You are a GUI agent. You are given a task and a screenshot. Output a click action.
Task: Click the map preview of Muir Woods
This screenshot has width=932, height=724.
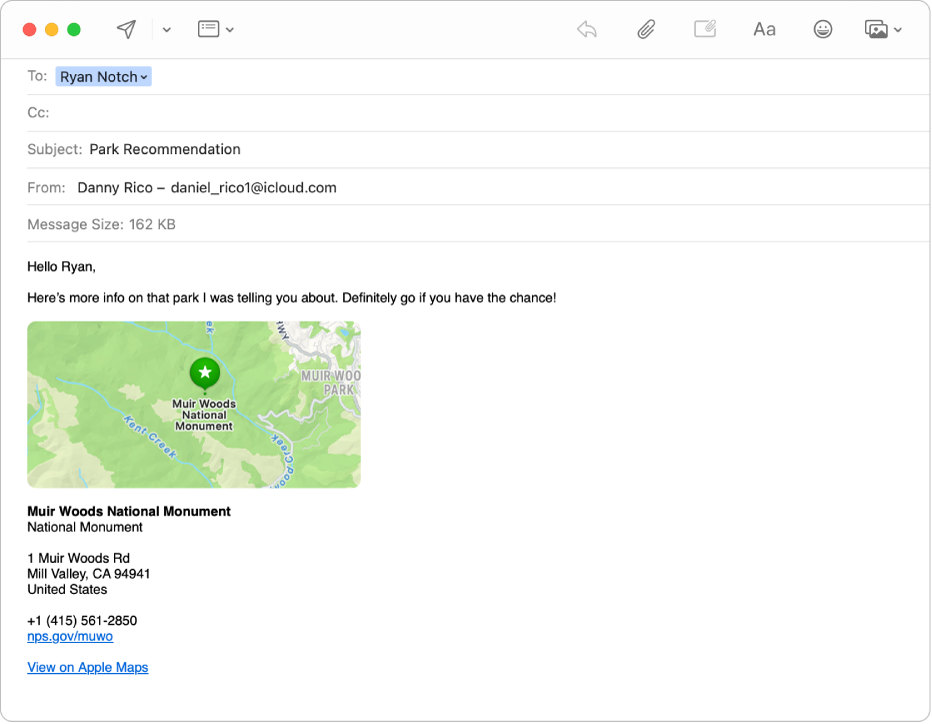point(194,404)
